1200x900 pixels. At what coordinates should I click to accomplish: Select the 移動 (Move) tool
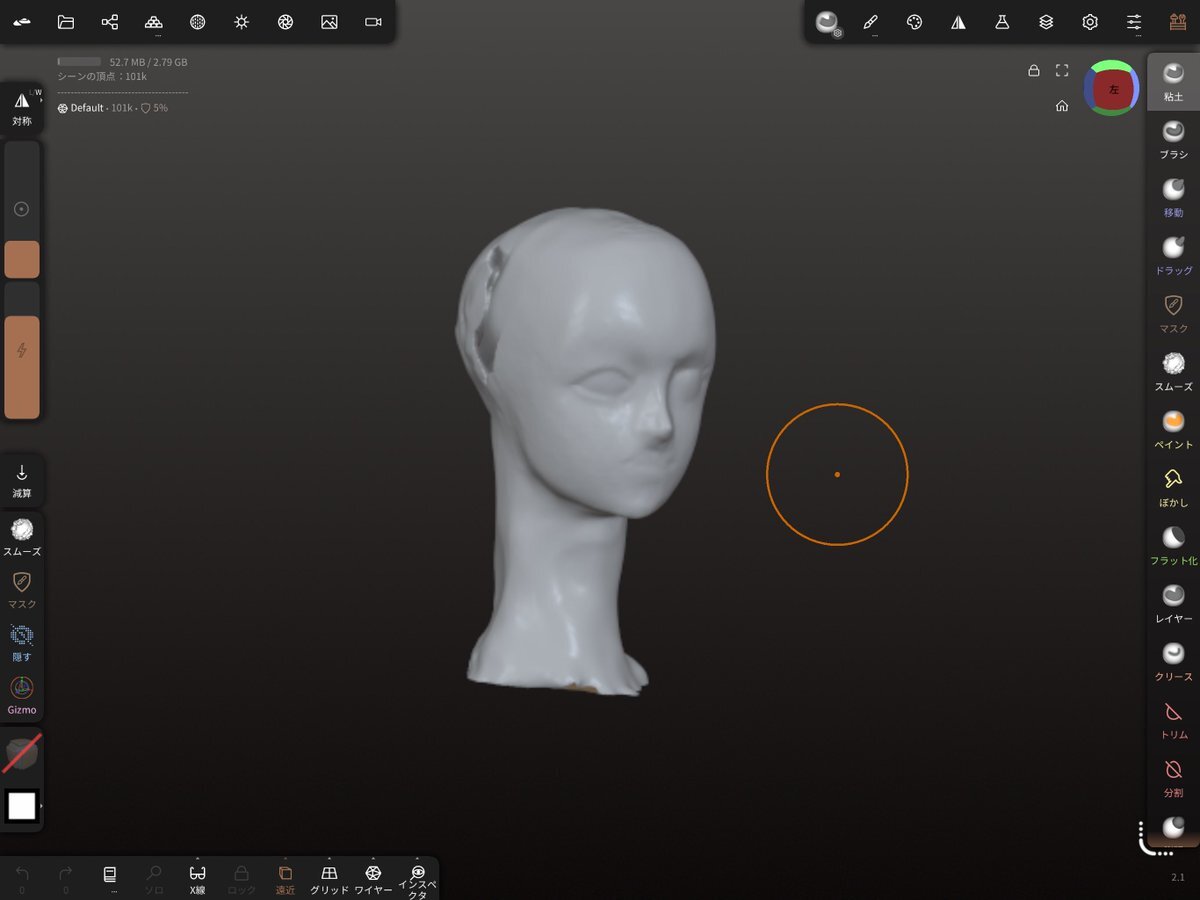point(1173,196)
